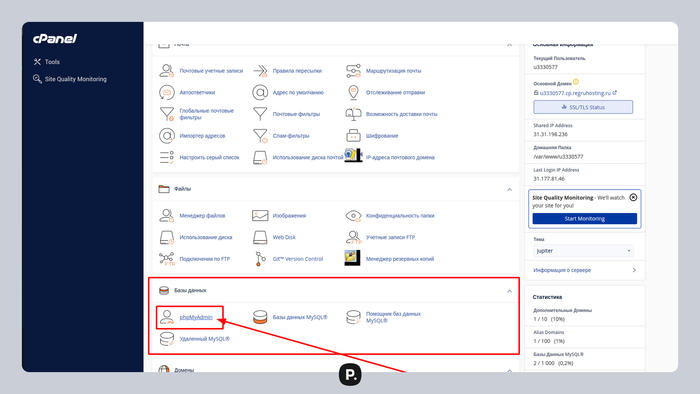Open Git Version Control icon
Image resolution: width=700 pixels, height=394 pixels.
[x=260, y=259]
